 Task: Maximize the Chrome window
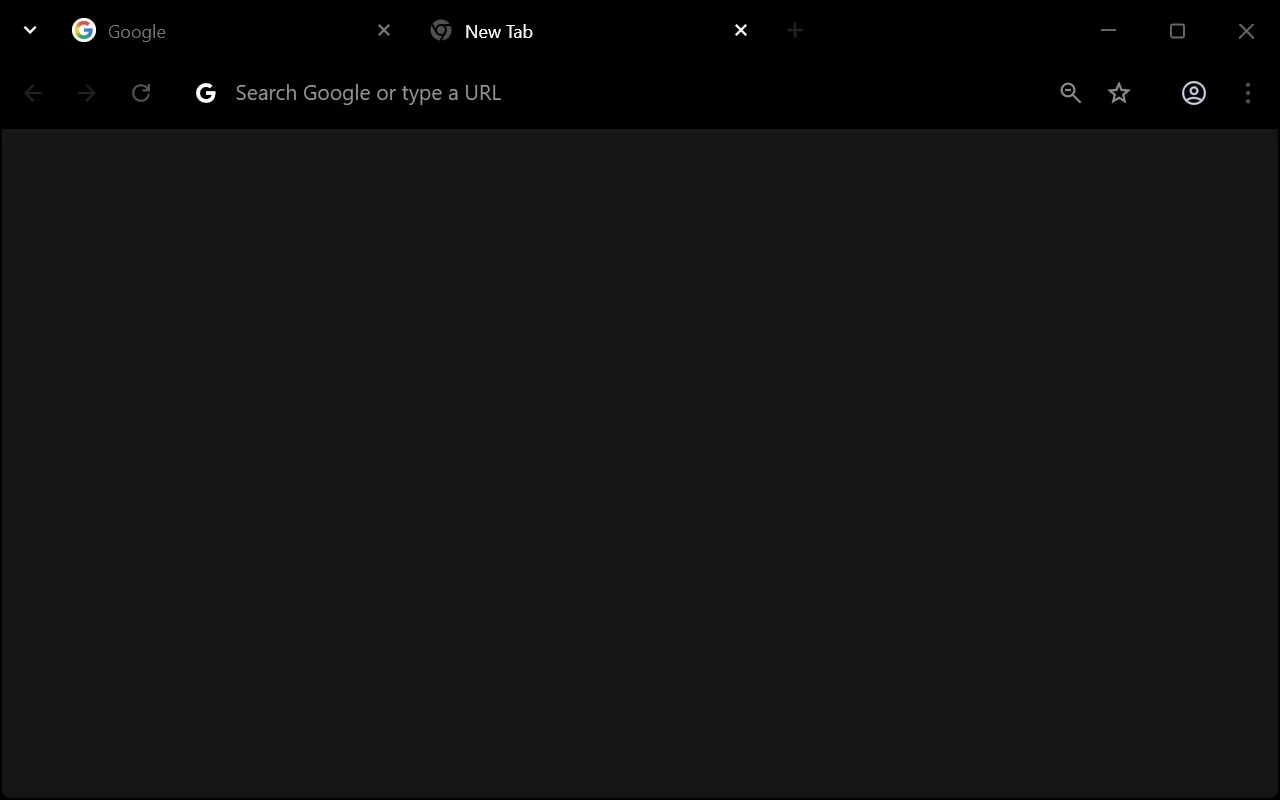(1177, 31)
